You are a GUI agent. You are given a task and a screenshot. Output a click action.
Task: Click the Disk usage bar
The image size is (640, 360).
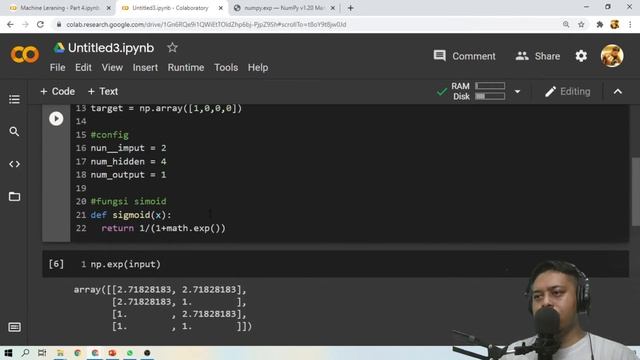[490, 97]
